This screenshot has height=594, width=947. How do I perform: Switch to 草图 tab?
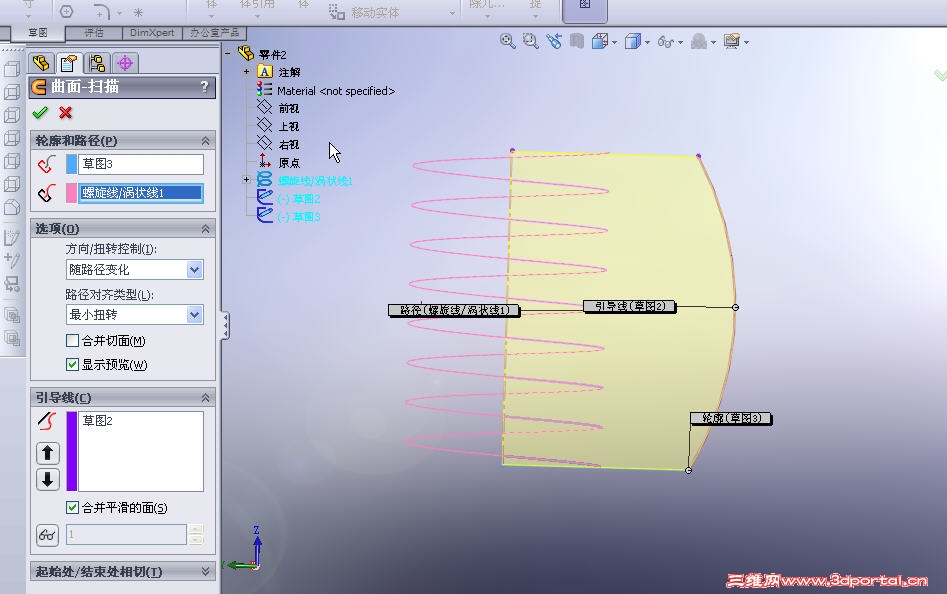click(37, 33)
